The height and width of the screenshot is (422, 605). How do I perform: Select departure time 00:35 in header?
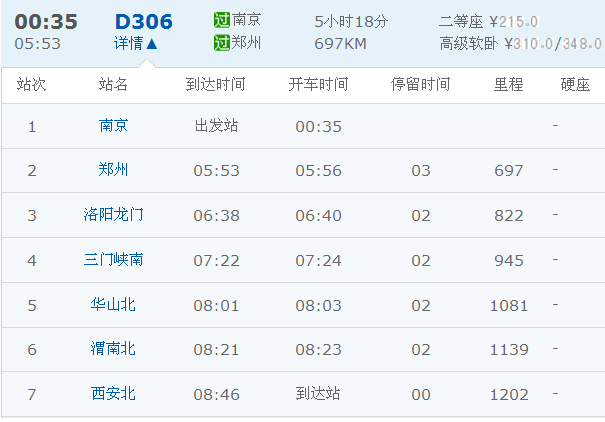46,22
